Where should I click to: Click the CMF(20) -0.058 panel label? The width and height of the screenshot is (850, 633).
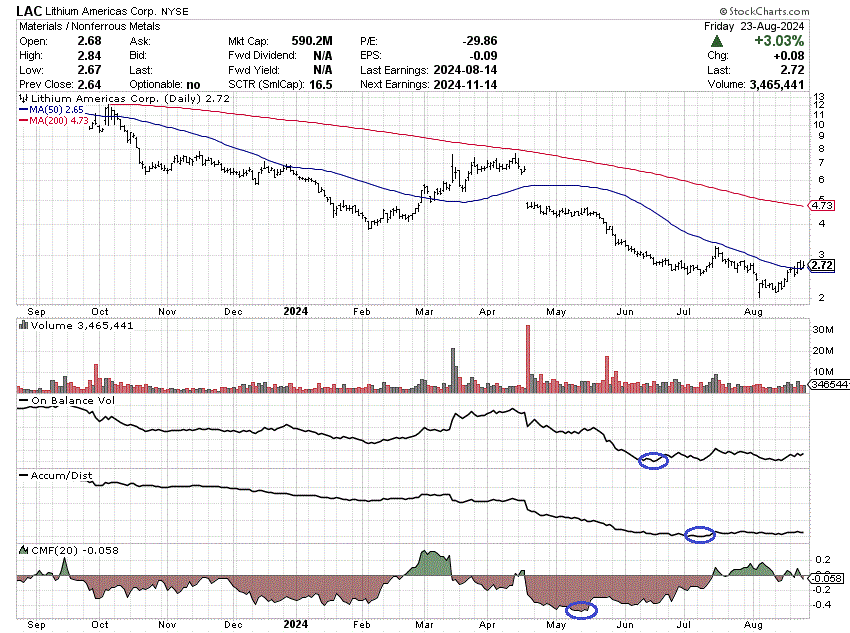coord(75,550)
